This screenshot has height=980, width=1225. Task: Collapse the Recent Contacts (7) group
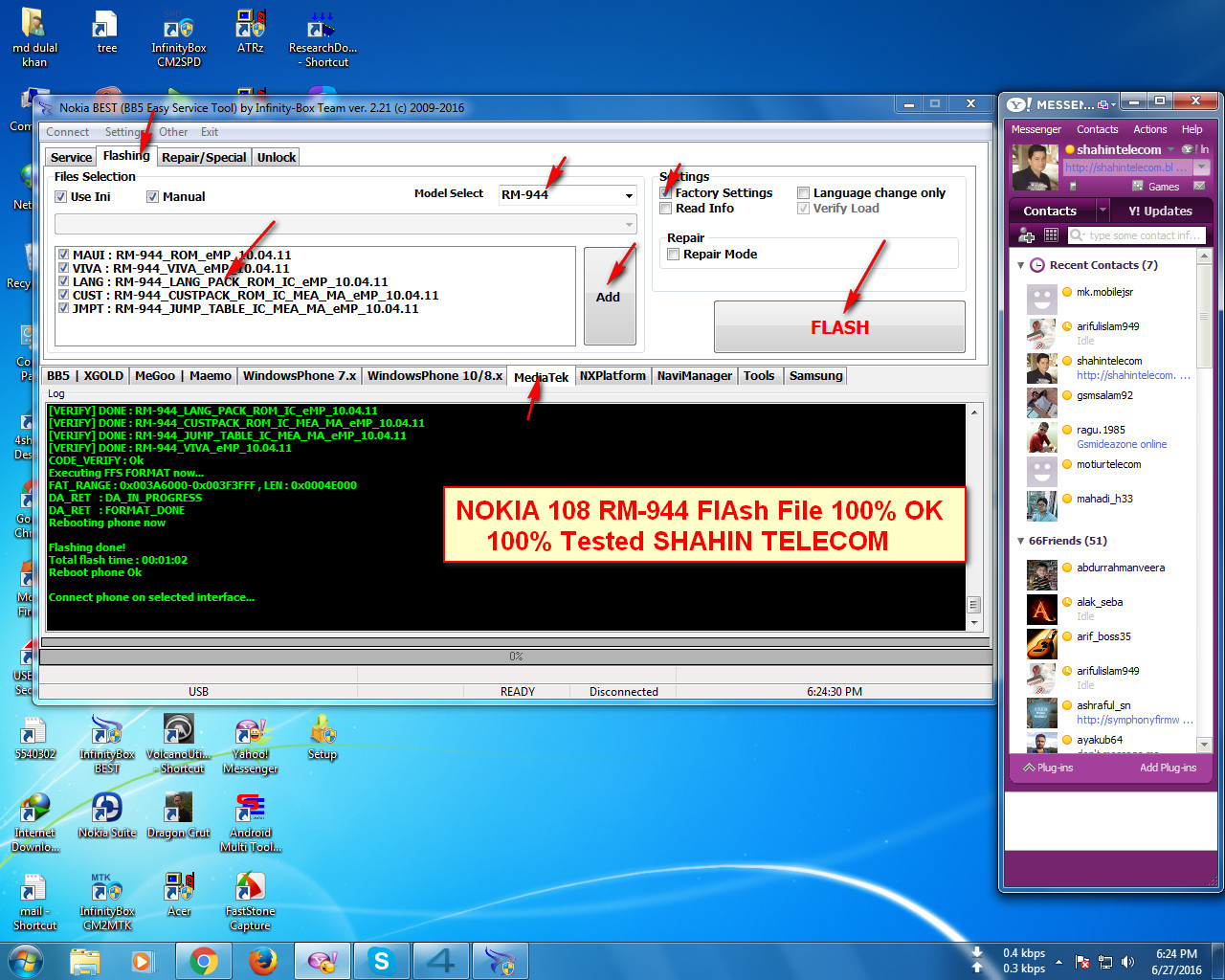point(1020,265)
